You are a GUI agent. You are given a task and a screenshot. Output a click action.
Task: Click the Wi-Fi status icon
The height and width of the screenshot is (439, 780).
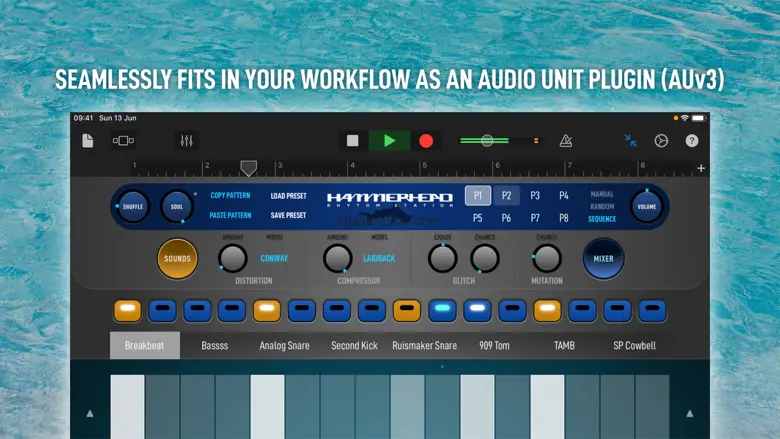(685, 118)
